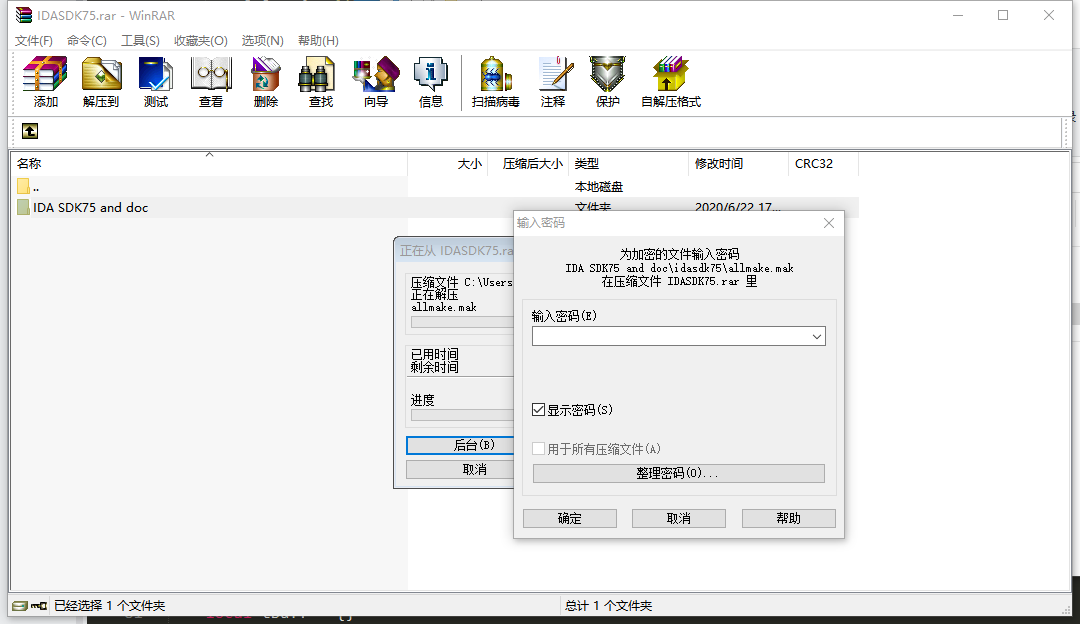Toggle the Use For All Archives (用于所有压缩文件) checkbox
Screen dimensions: 1080x624
(539, 449)
